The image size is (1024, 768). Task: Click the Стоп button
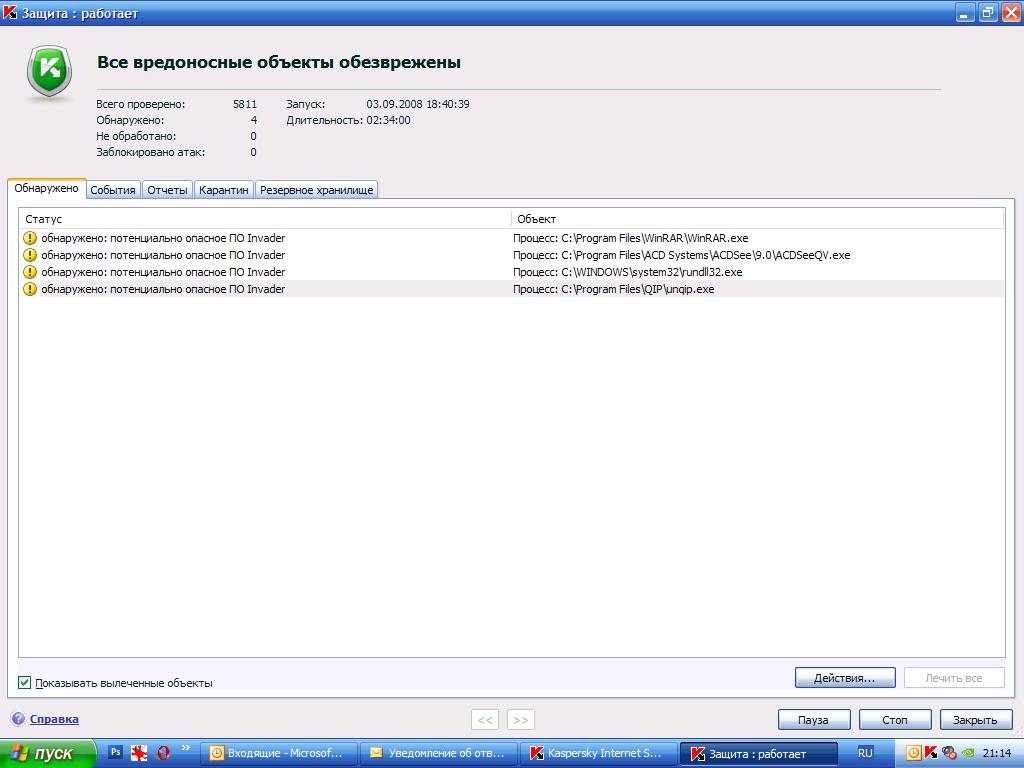pos(895,720)
